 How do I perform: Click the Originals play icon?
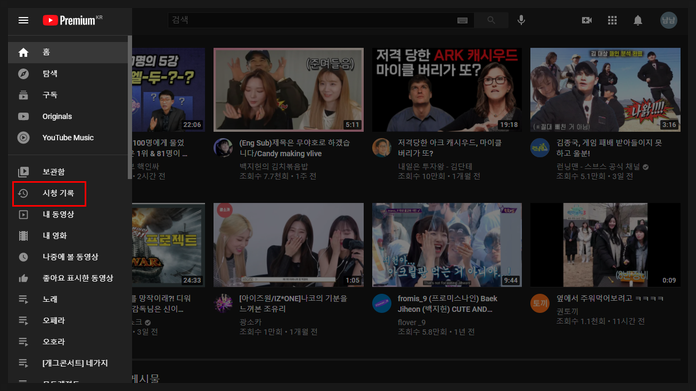[x=24, y=116]
